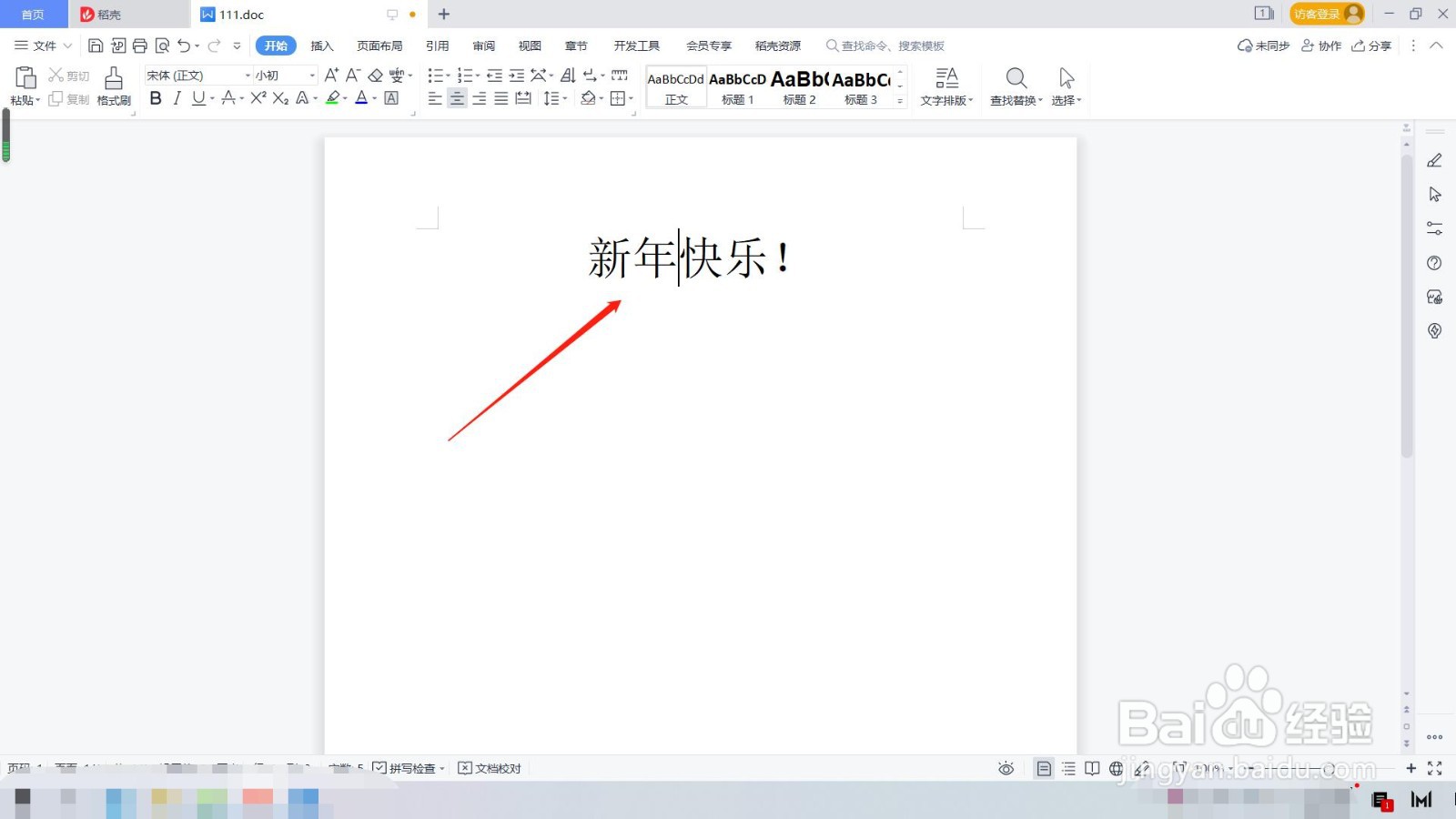The width and height of the screenshot is (1456, 819).
Task: Click the pen edit icon in right sidebar
Action: tap(1435, 160)
